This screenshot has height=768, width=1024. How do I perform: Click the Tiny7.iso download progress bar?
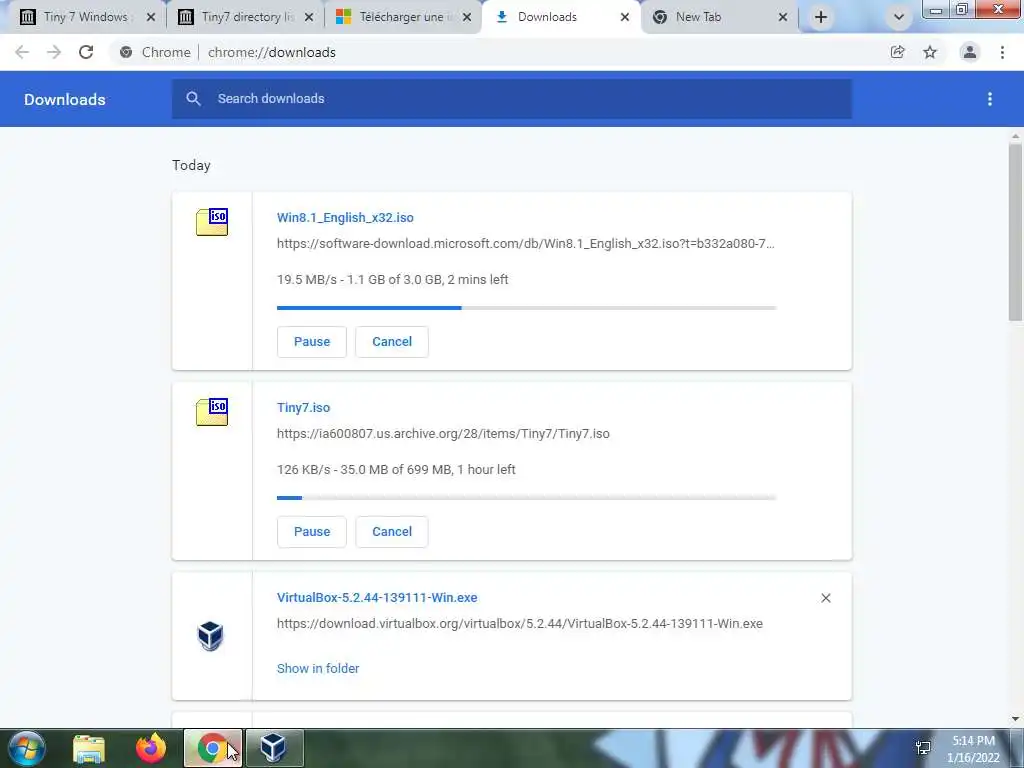[x=526, y=498]
